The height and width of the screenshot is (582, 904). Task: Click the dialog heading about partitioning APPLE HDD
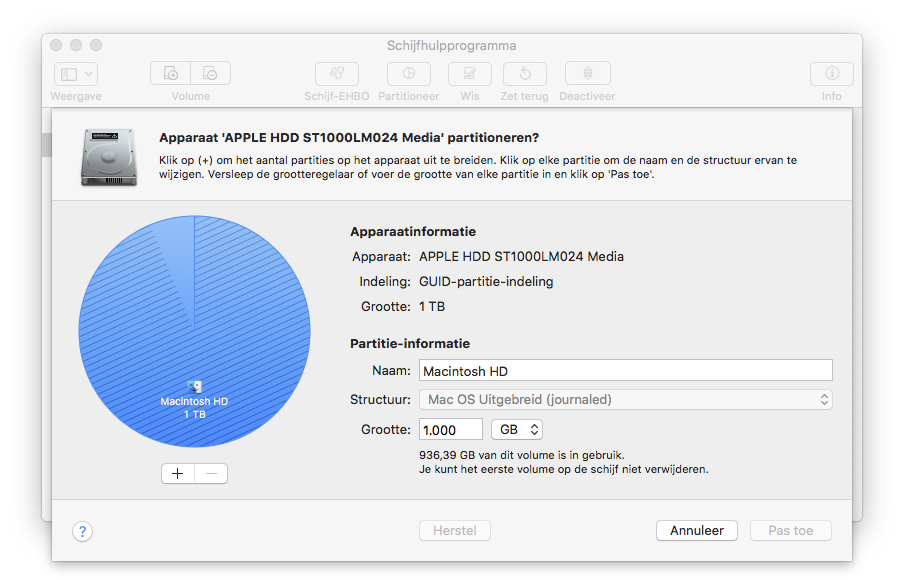click(349, 138)
